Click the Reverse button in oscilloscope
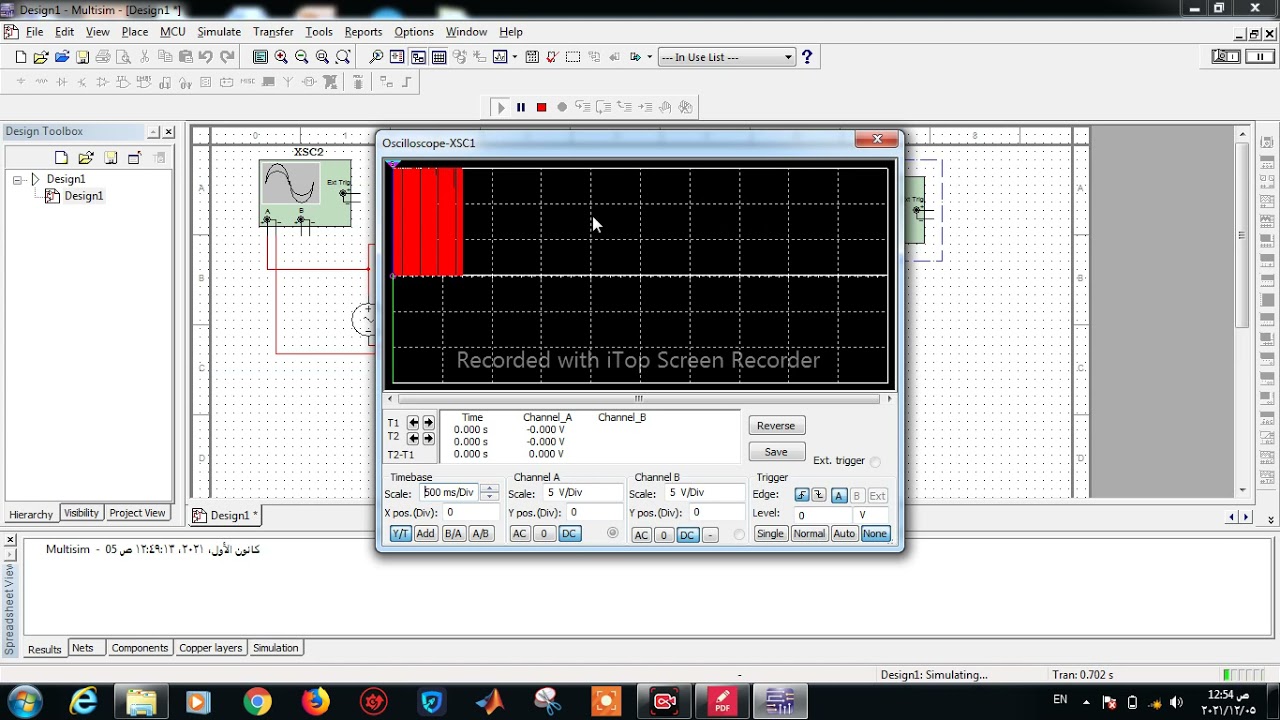 776,426
